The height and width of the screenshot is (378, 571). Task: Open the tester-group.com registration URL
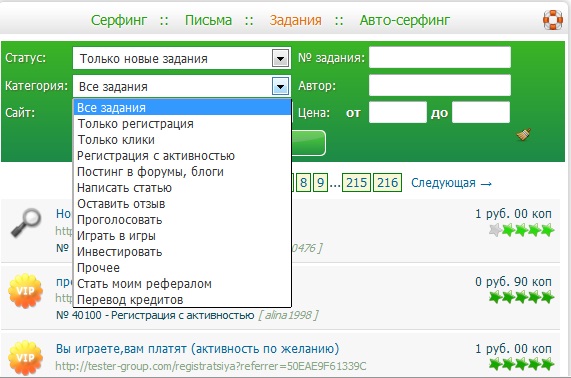click(211, 366)
